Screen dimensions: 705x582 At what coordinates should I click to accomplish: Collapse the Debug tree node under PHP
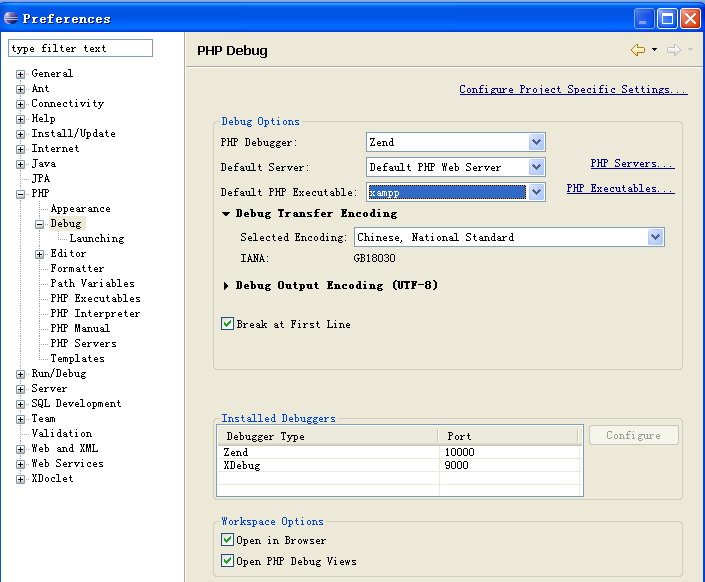pos(40,224)
